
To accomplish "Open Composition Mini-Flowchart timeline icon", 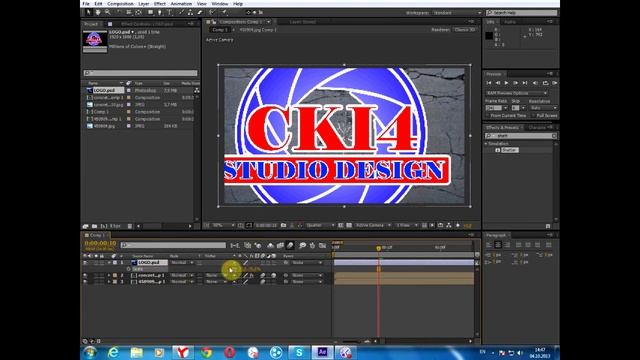I will tap(235, 245).
